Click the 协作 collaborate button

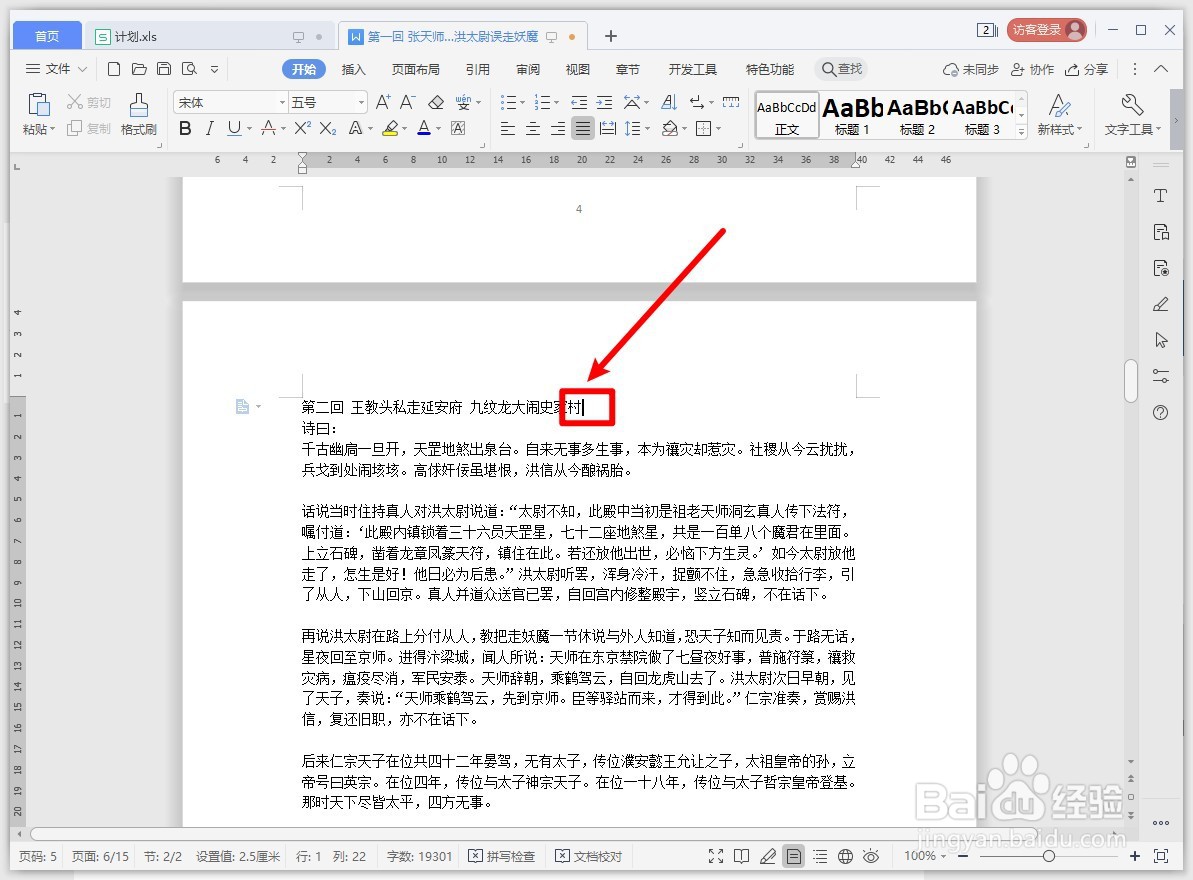coord(1032,69)
